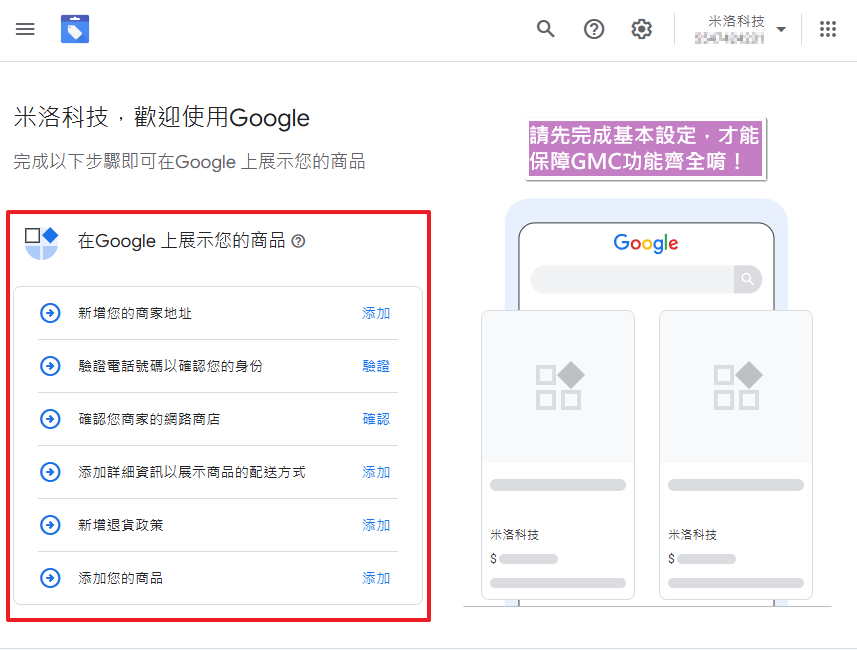The image size is (857, 650).
Task: Click the search bar in Google preview
Action: [x=632, y=279]
